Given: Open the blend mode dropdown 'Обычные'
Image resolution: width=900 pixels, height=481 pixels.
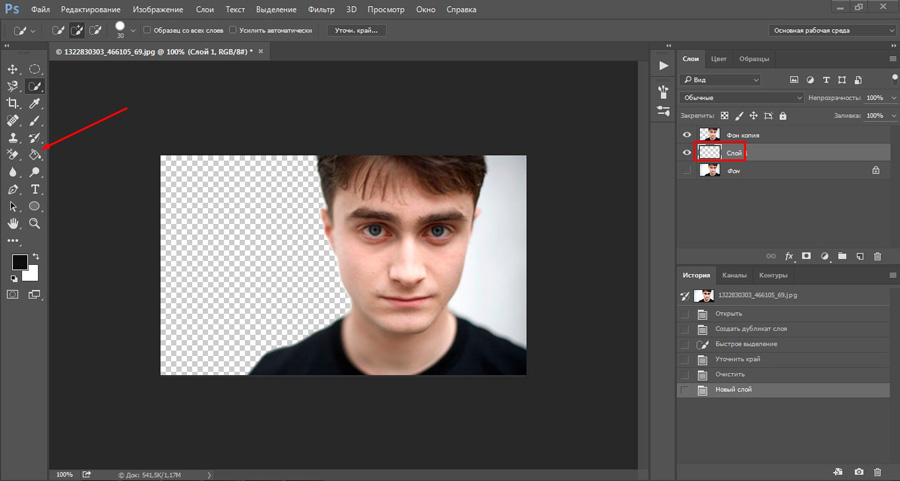Looking at the screenshot, I should pyautogui.click(x=741, y=98).
